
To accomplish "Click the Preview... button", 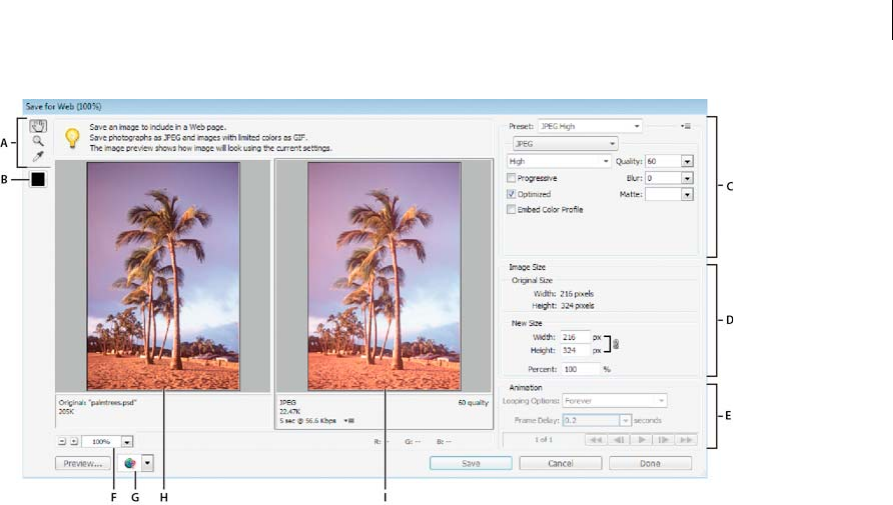I will (83, 463).
